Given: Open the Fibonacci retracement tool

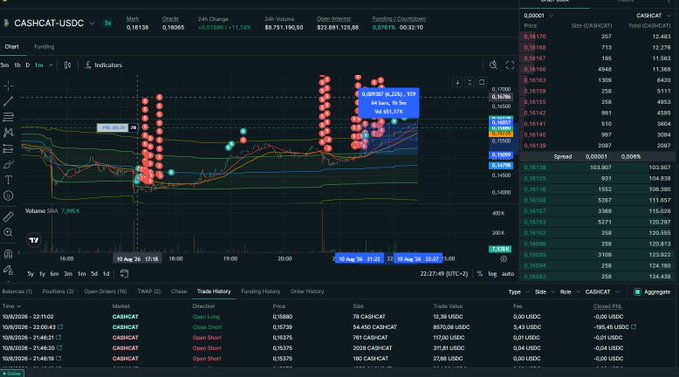Looking at the screenshot, I should 8,117.
